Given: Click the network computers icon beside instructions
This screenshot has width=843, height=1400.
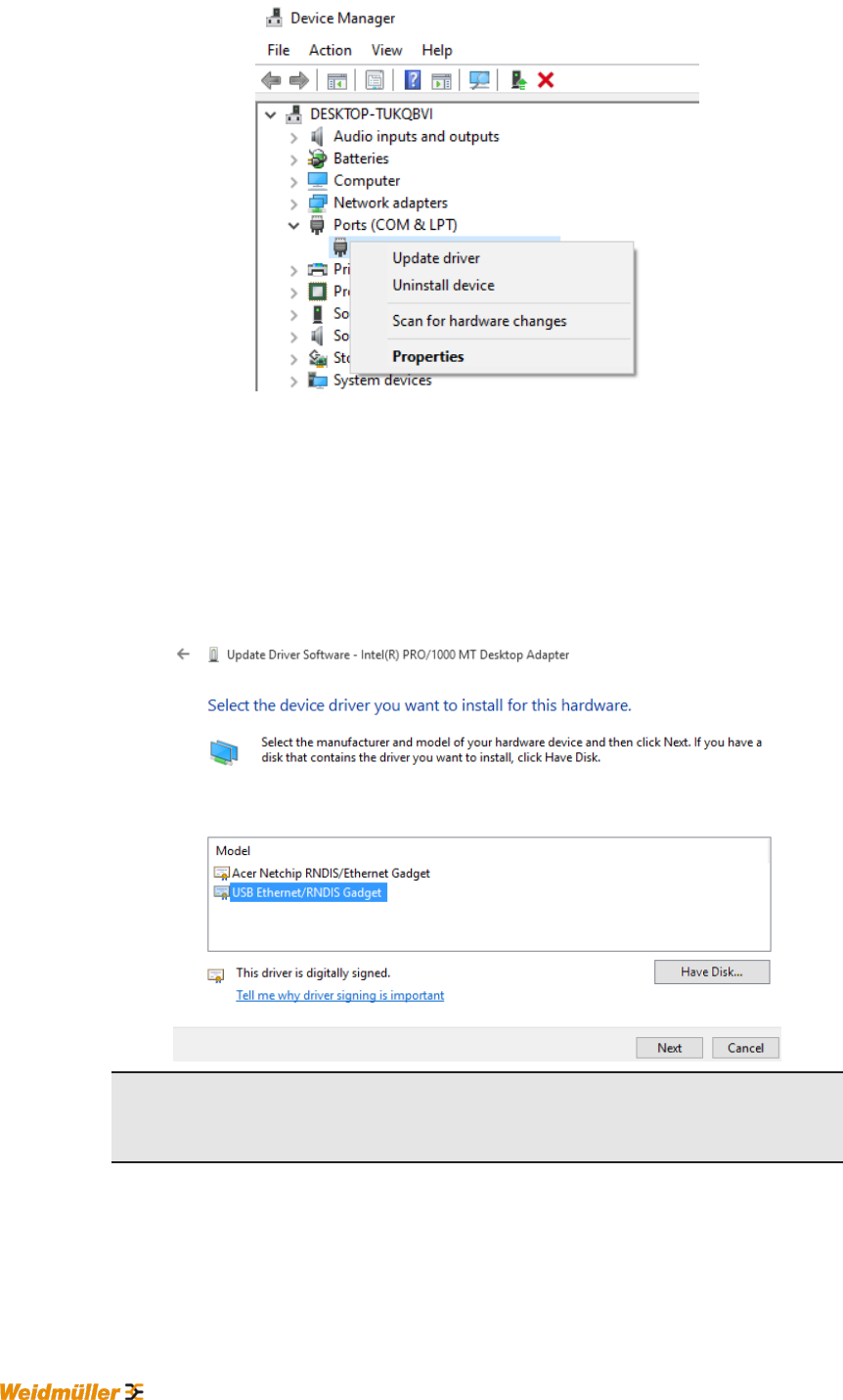Looking at the screenshot, I should pos(224,752).
